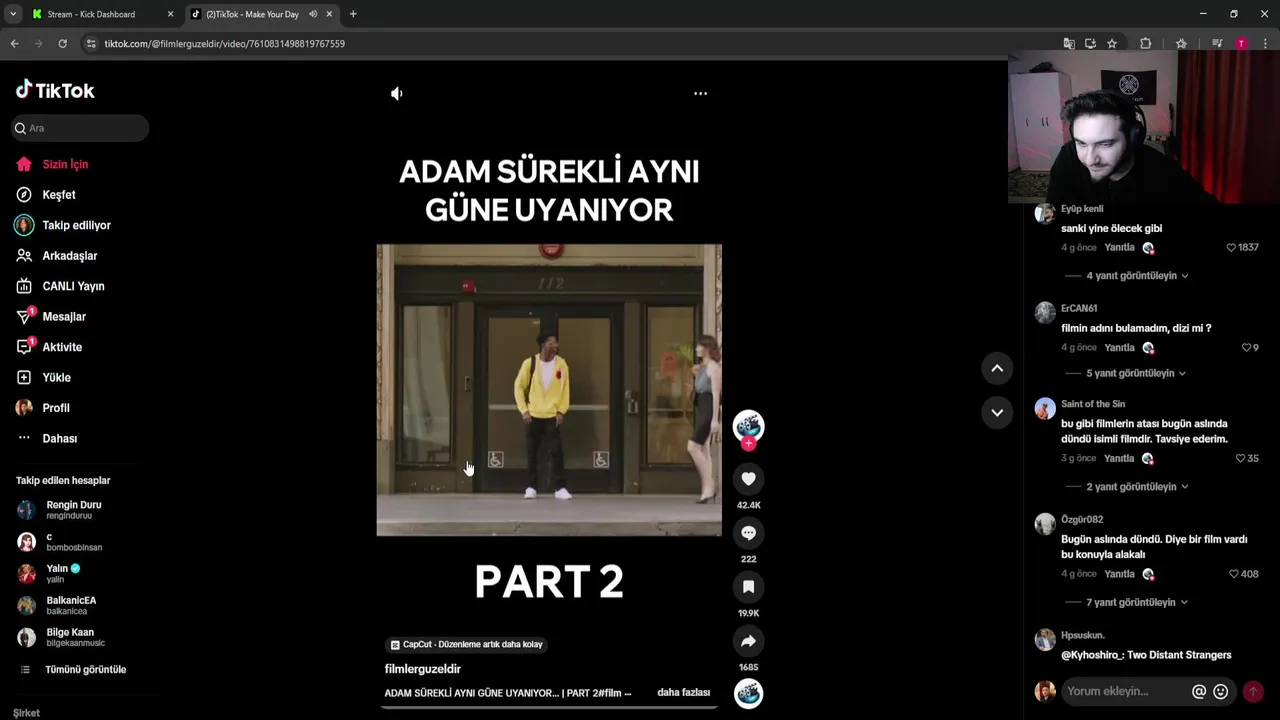The height and width of the screenshot is (720, 1280).
Task: Expand caption with daha fazlası
Action: pos(684,692)
